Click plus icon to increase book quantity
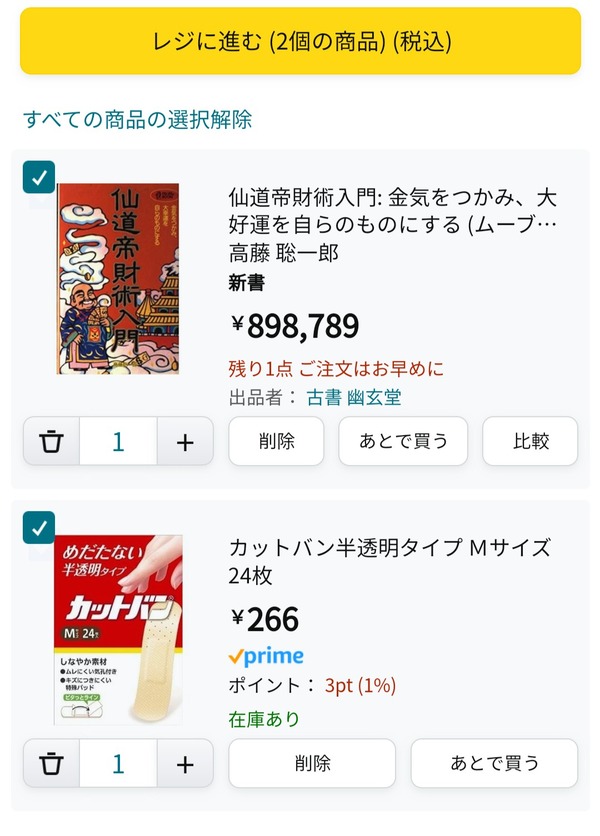The width and height of the screenshot is (600, 836). tap(185, 441)
